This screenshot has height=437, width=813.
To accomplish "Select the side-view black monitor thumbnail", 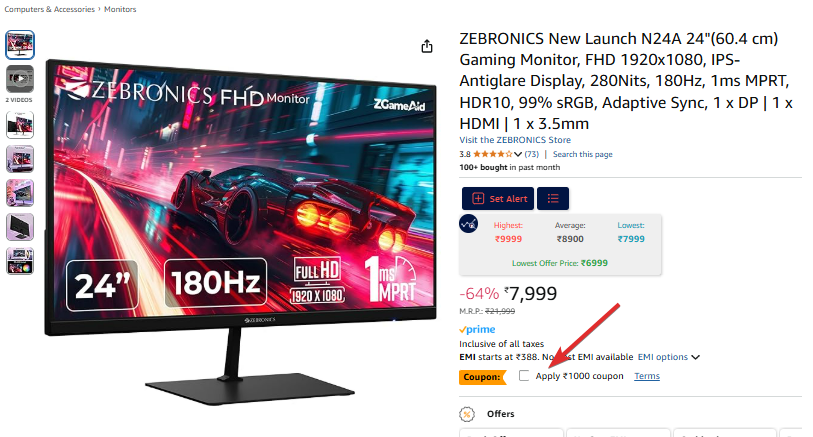I will tap(20, 227).
